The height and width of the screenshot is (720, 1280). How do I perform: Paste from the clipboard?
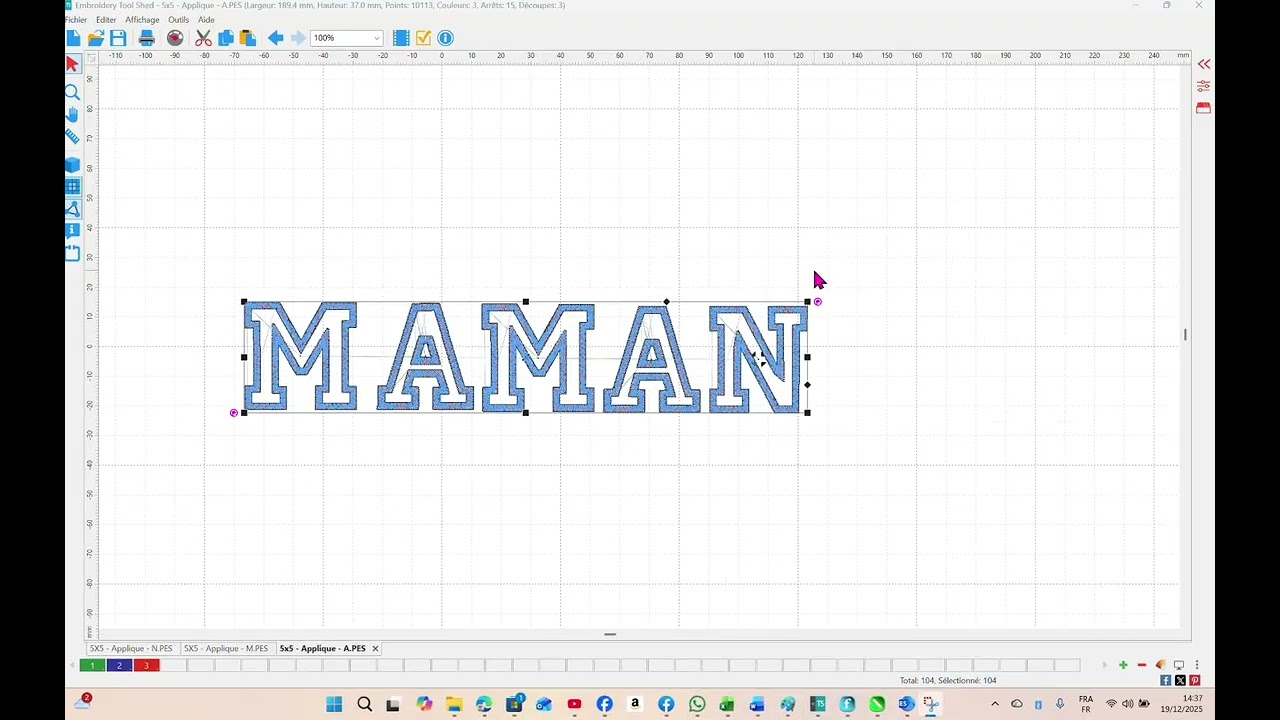click(x=248, y=38)
